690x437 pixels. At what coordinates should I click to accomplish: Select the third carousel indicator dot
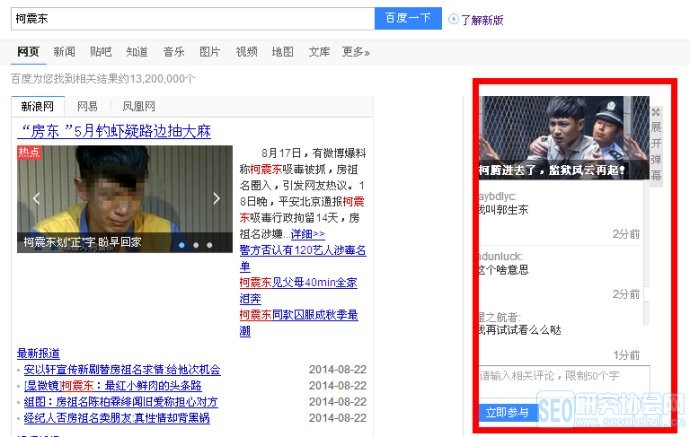click(x=211, y=244)
